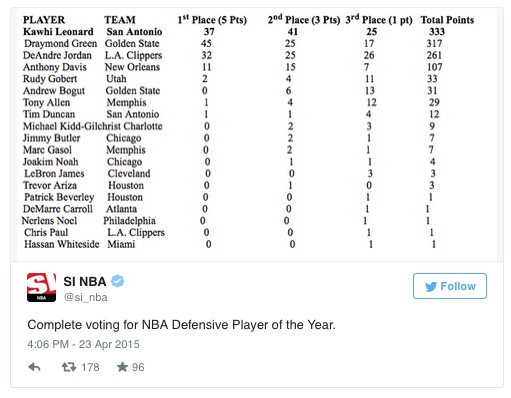The height and width of the screenshot is (398, 511).
Task: Click the tweet text about Defensive Player
Action: coord(181,325)
